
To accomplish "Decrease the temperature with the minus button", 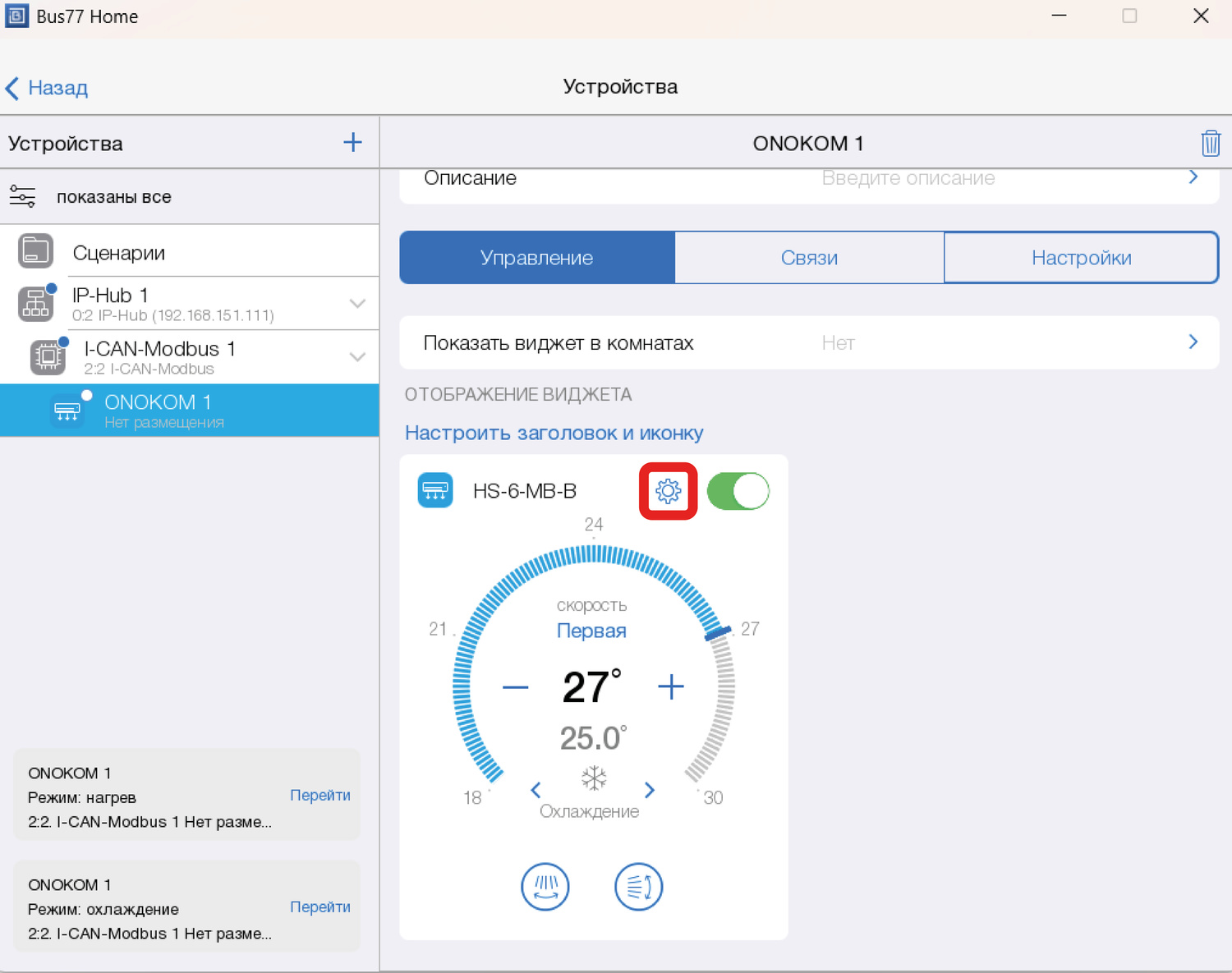I will [x=515, y=687].
